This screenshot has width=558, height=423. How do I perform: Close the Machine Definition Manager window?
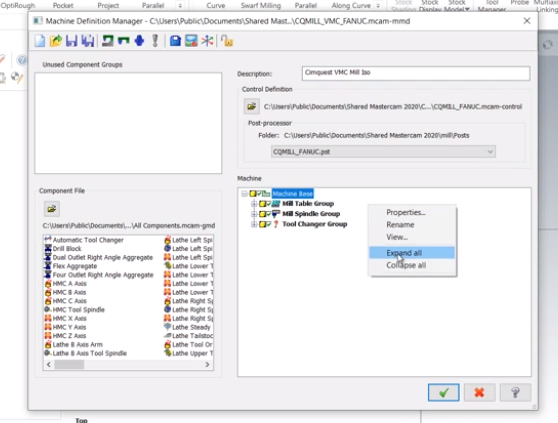click(527, 21)
